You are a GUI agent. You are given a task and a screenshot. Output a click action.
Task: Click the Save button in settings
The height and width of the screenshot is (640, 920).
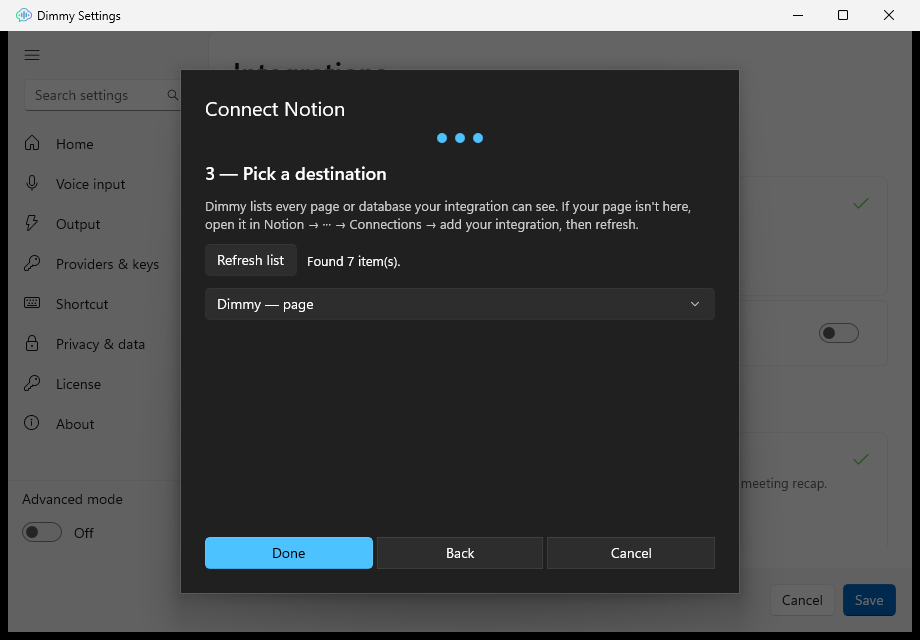(869, 600)
